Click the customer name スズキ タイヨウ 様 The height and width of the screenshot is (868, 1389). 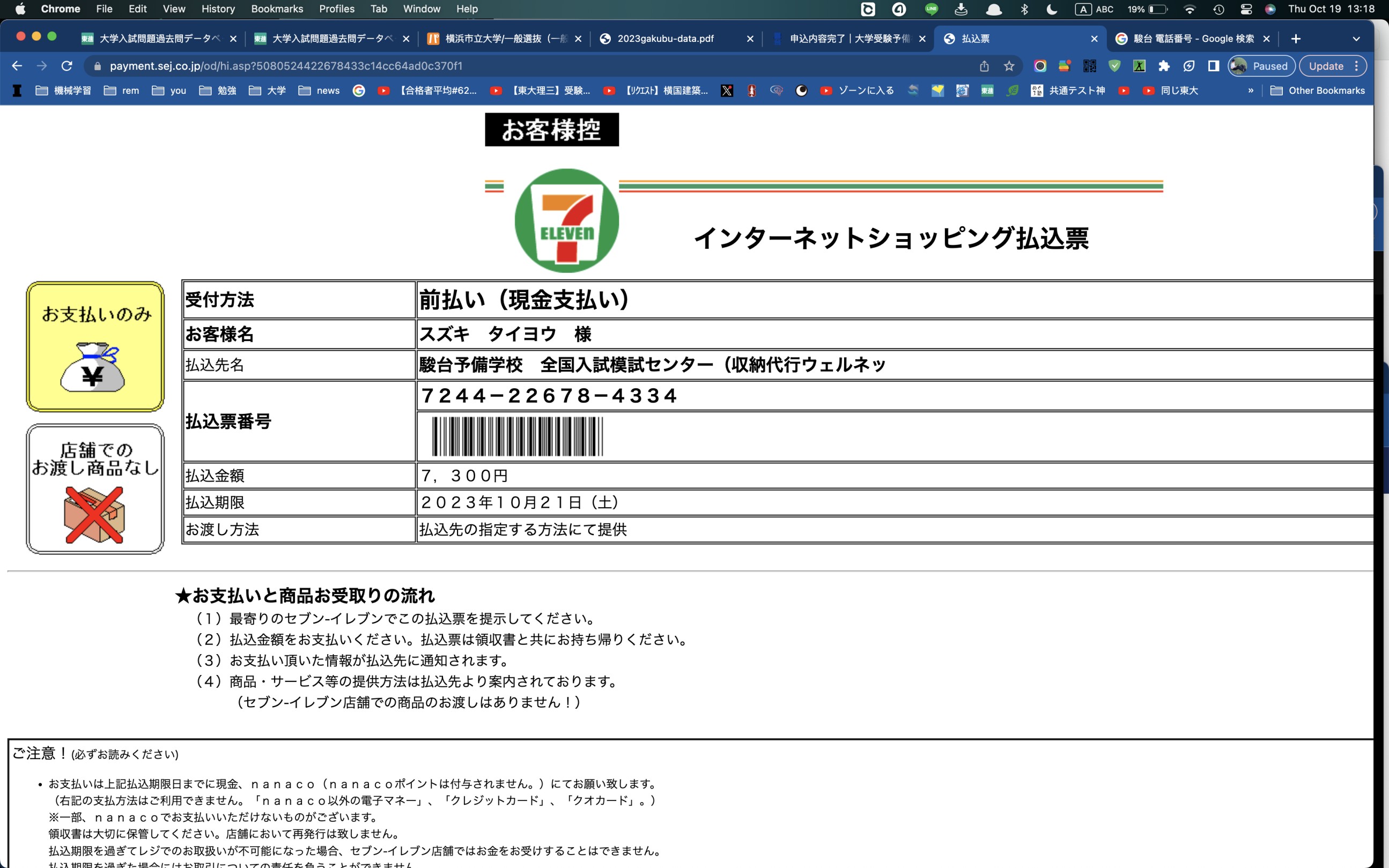pos(505,334)
